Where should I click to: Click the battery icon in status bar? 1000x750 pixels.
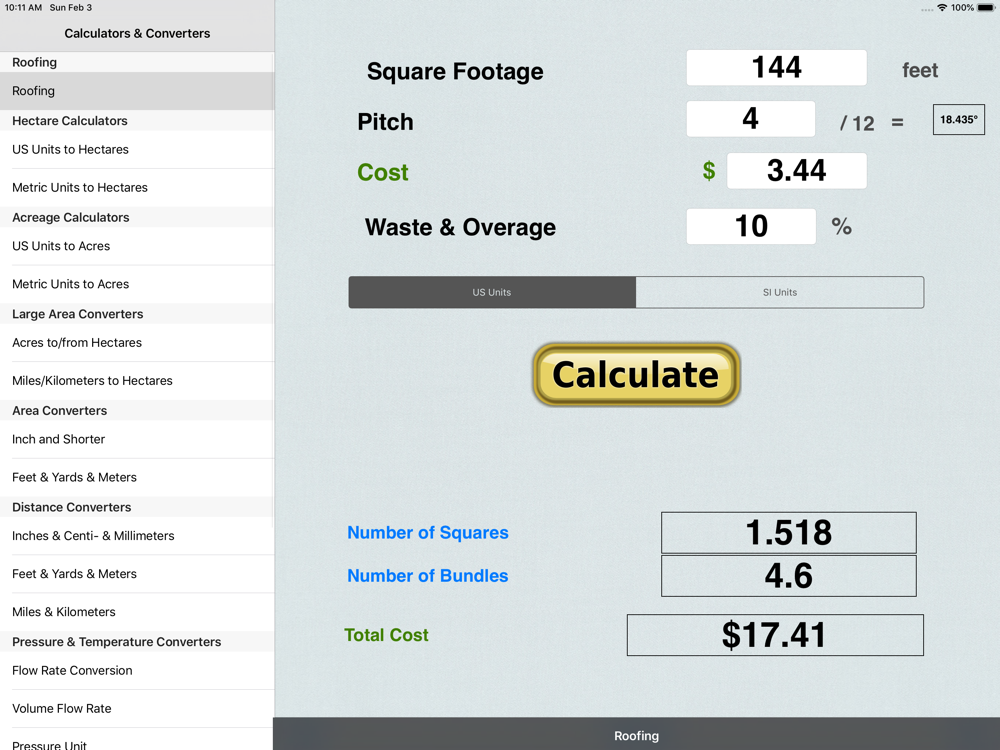coord(986,8)
